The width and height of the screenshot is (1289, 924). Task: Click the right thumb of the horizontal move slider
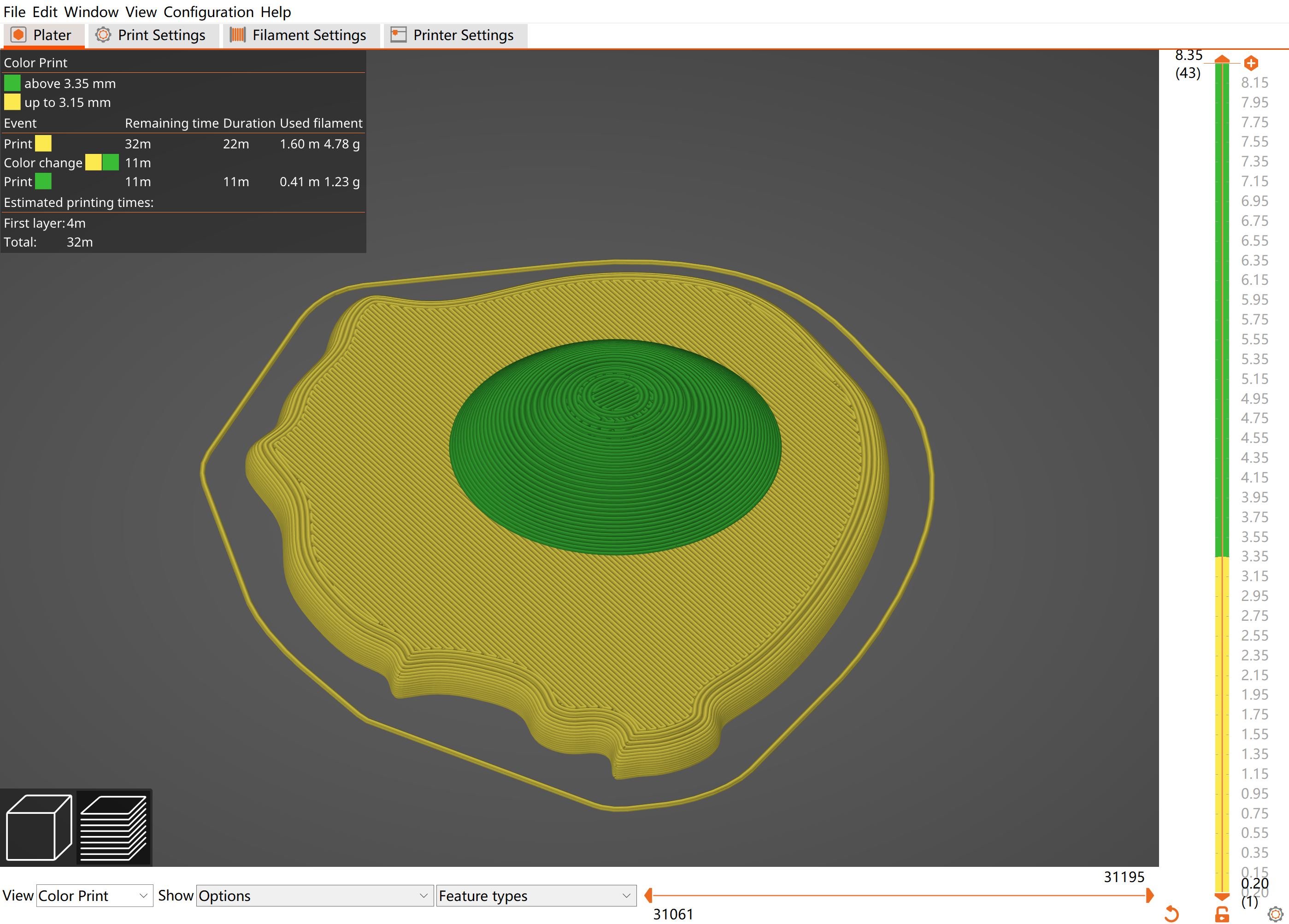[1150, 895]
